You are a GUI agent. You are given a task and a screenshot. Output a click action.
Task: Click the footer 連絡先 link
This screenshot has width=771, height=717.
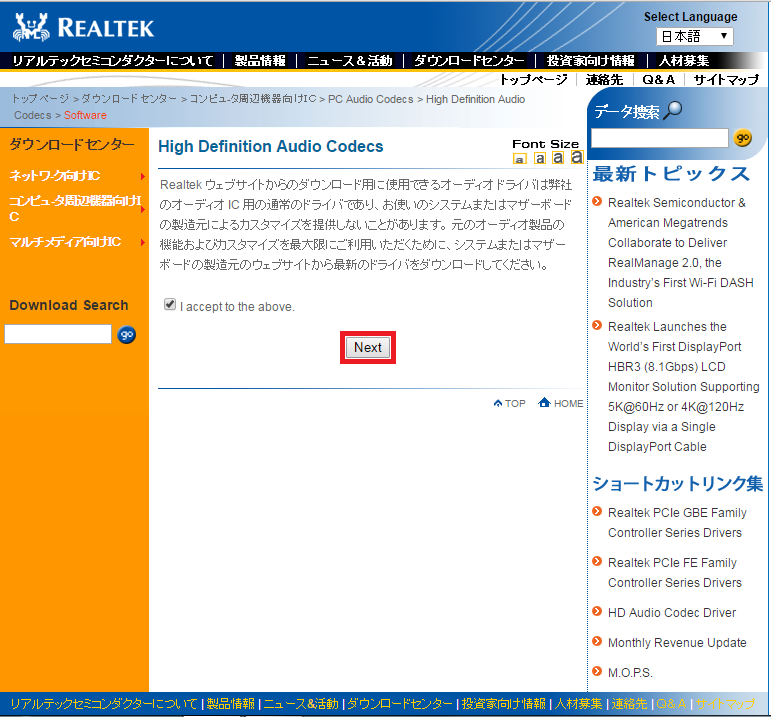click(x=629, y=704)
